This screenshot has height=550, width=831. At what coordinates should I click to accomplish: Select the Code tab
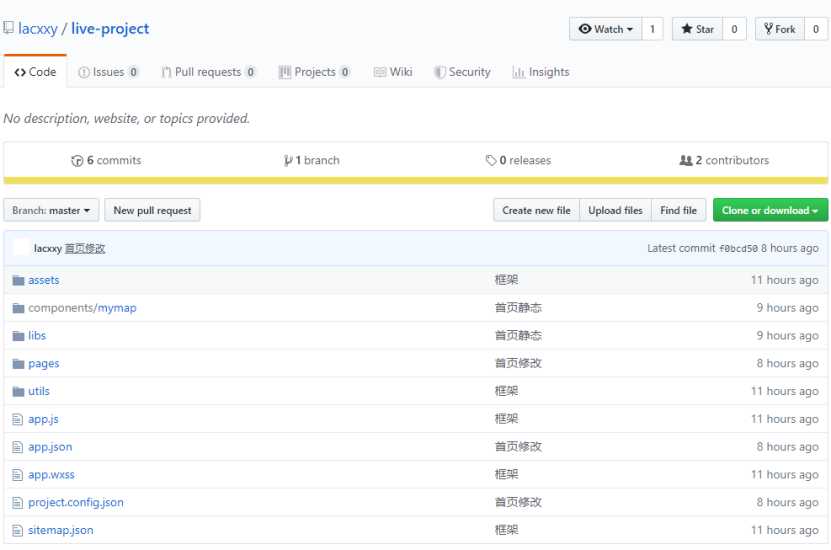tap(36, 72)
